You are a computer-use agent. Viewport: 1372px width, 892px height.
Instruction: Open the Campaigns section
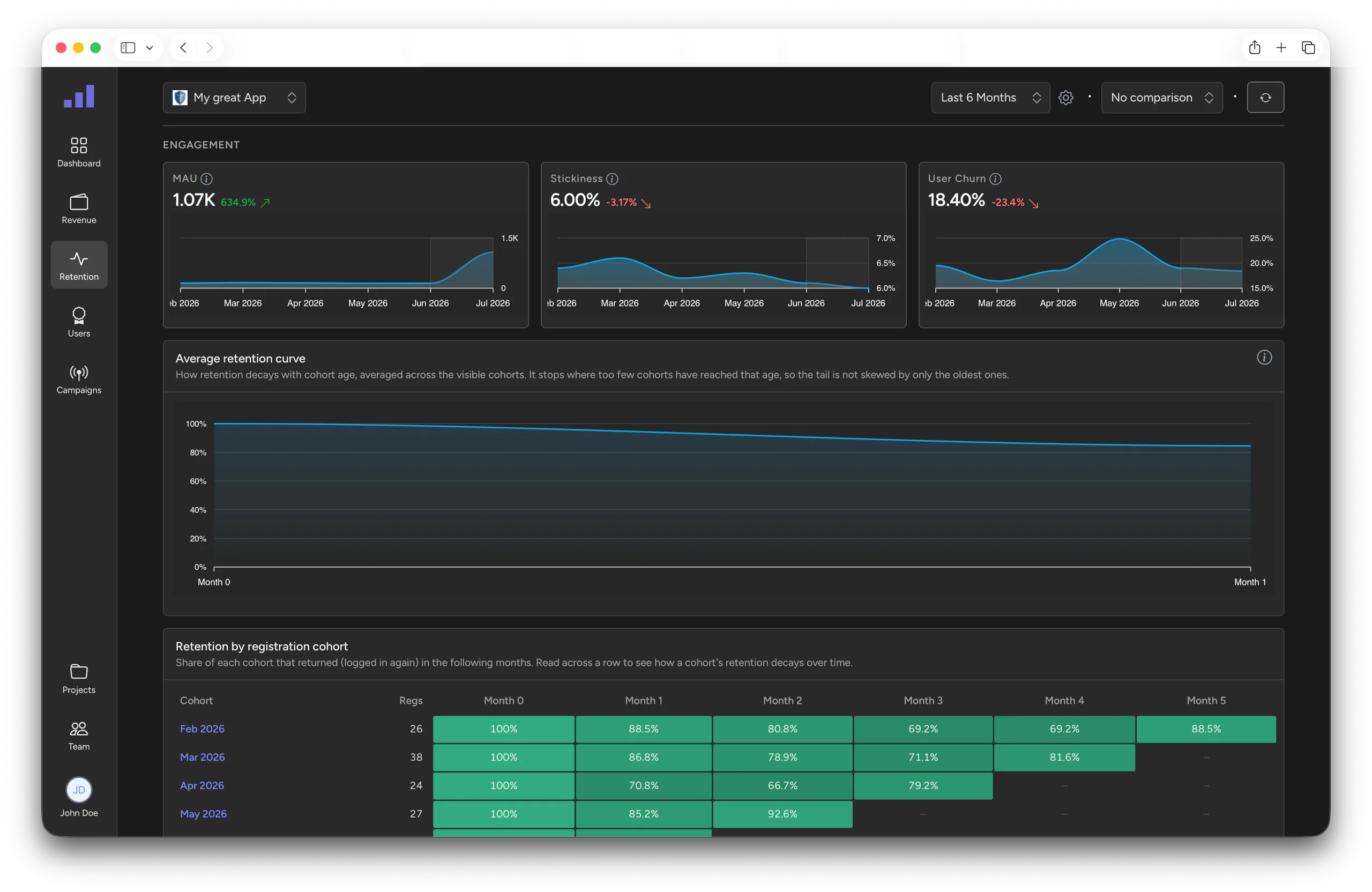[x=79, y=379]
